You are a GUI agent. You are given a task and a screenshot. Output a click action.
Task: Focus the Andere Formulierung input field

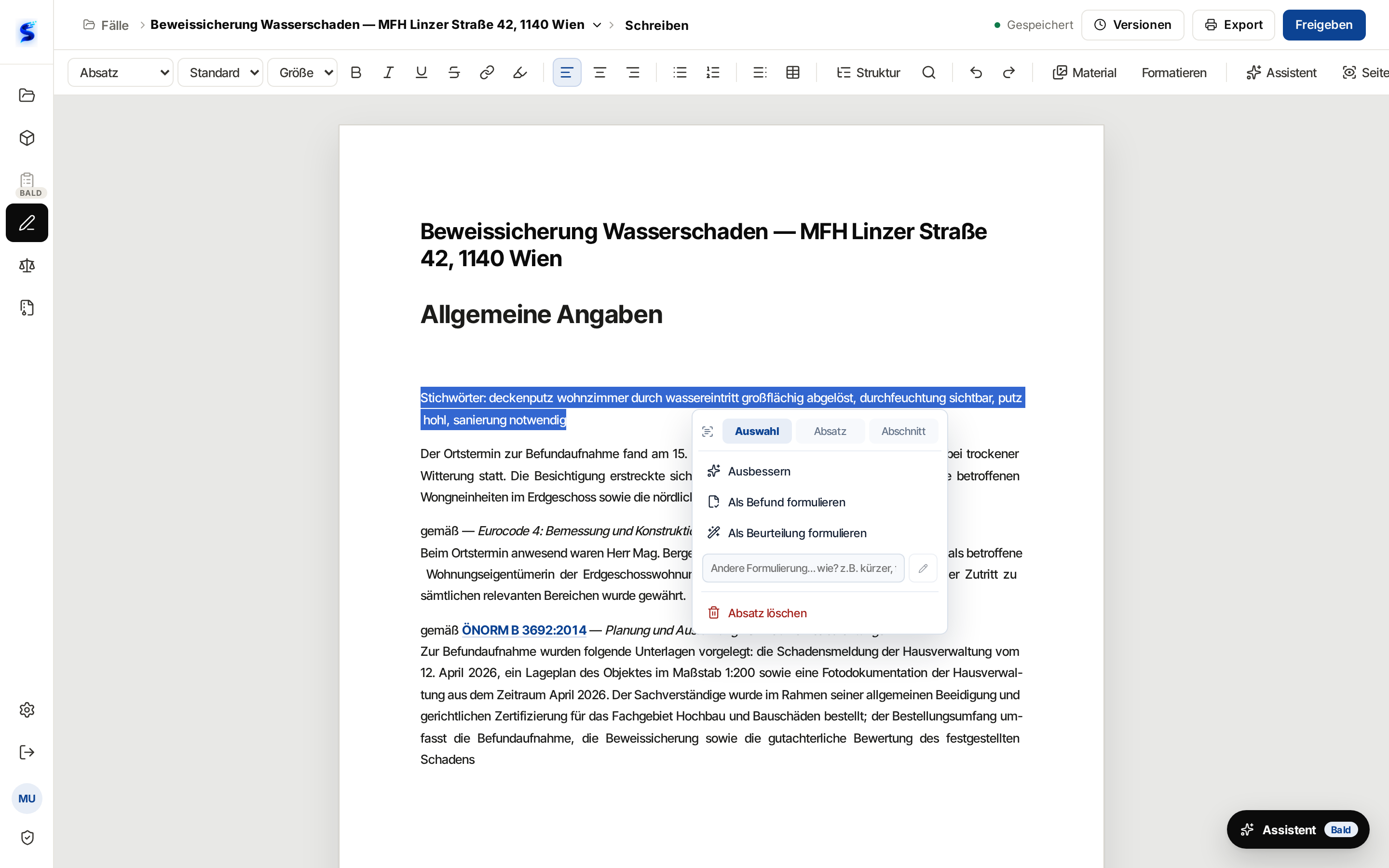(x=803, y=568)
